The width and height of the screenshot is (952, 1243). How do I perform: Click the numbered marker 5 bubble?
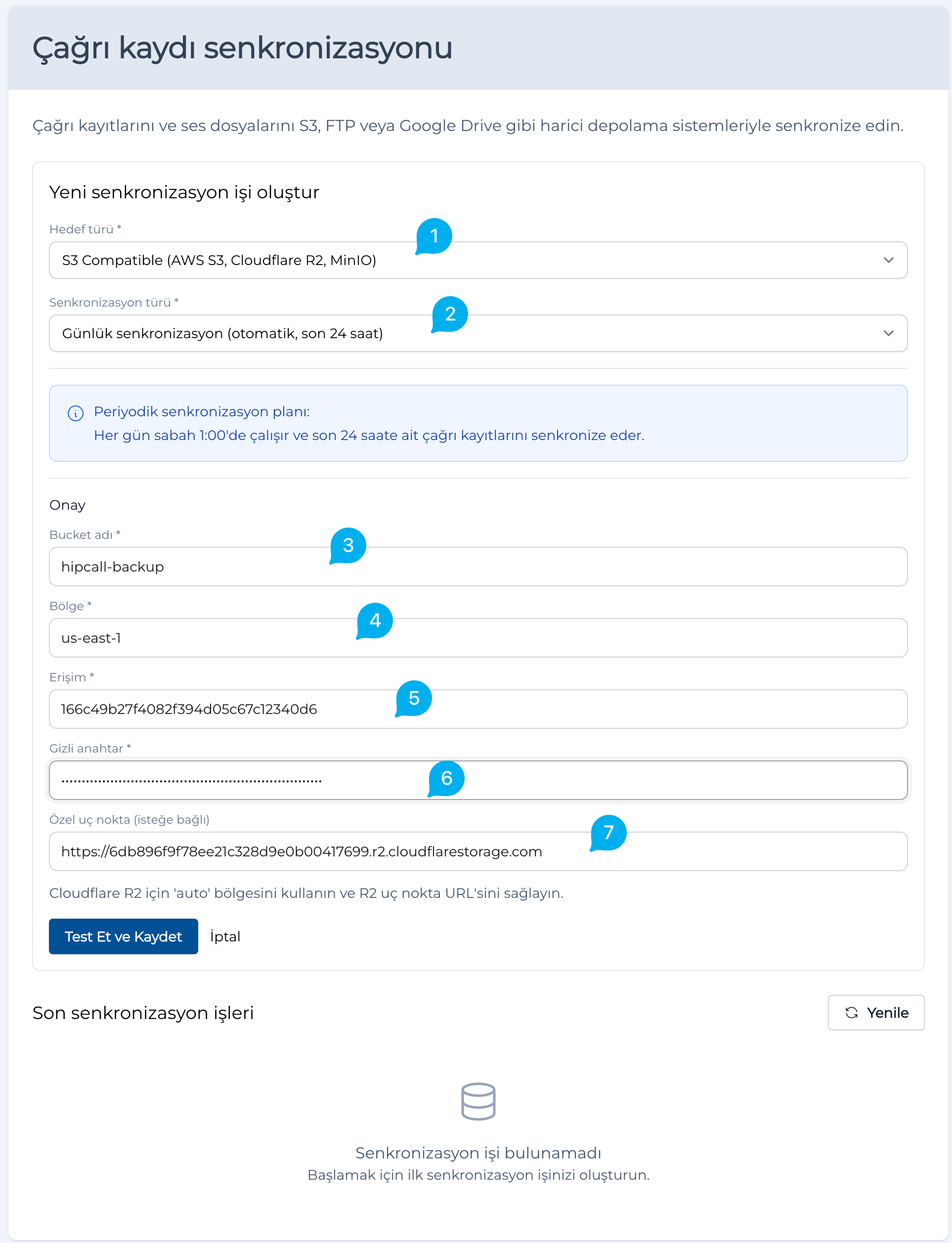pyautogui.click(x=414, y=698)
